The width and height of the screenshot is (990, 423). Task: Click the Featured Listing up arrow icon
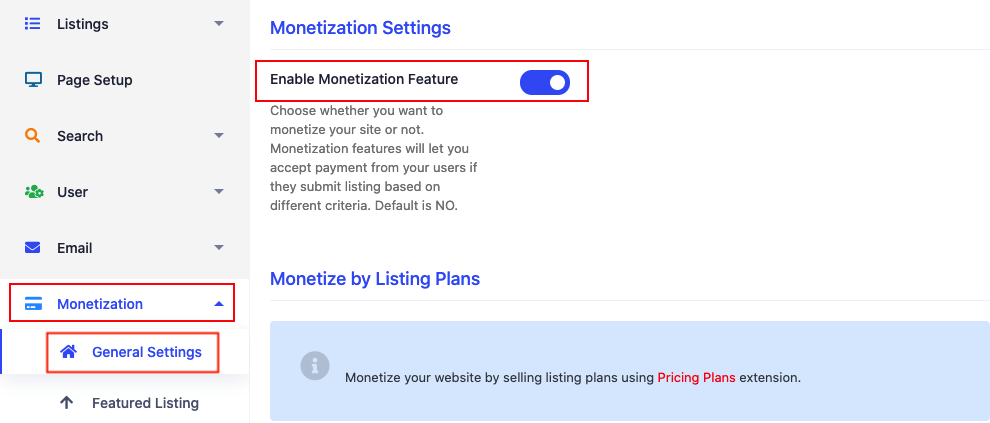point(66,403)
